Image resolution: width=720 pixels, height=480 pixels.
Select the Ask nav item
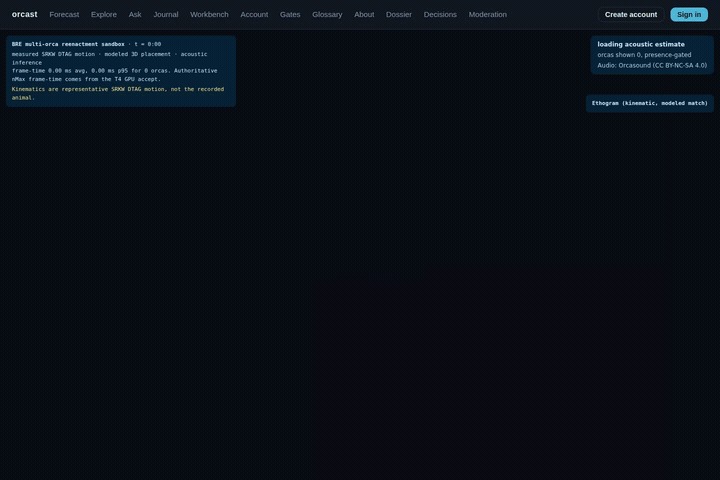click(x=135, y=14)
